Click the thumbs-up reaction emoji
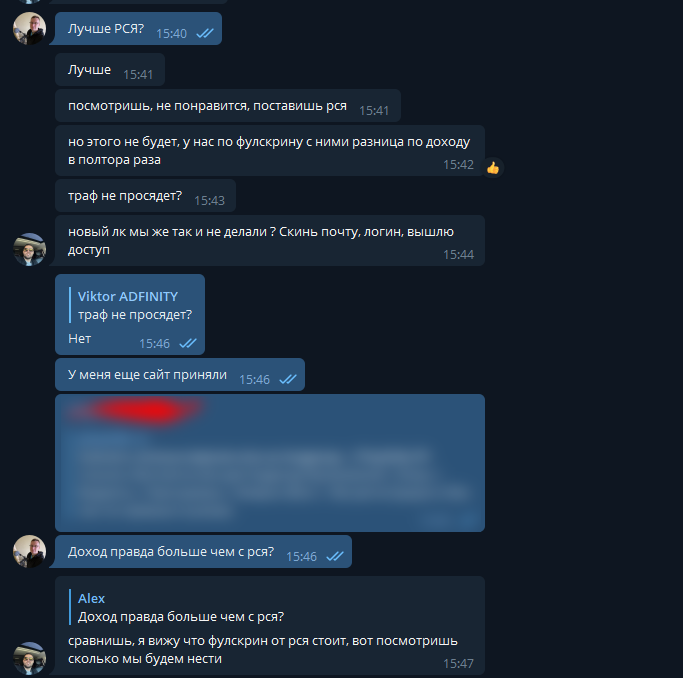Viewport: 683px width, 678px height. (493, 168)
